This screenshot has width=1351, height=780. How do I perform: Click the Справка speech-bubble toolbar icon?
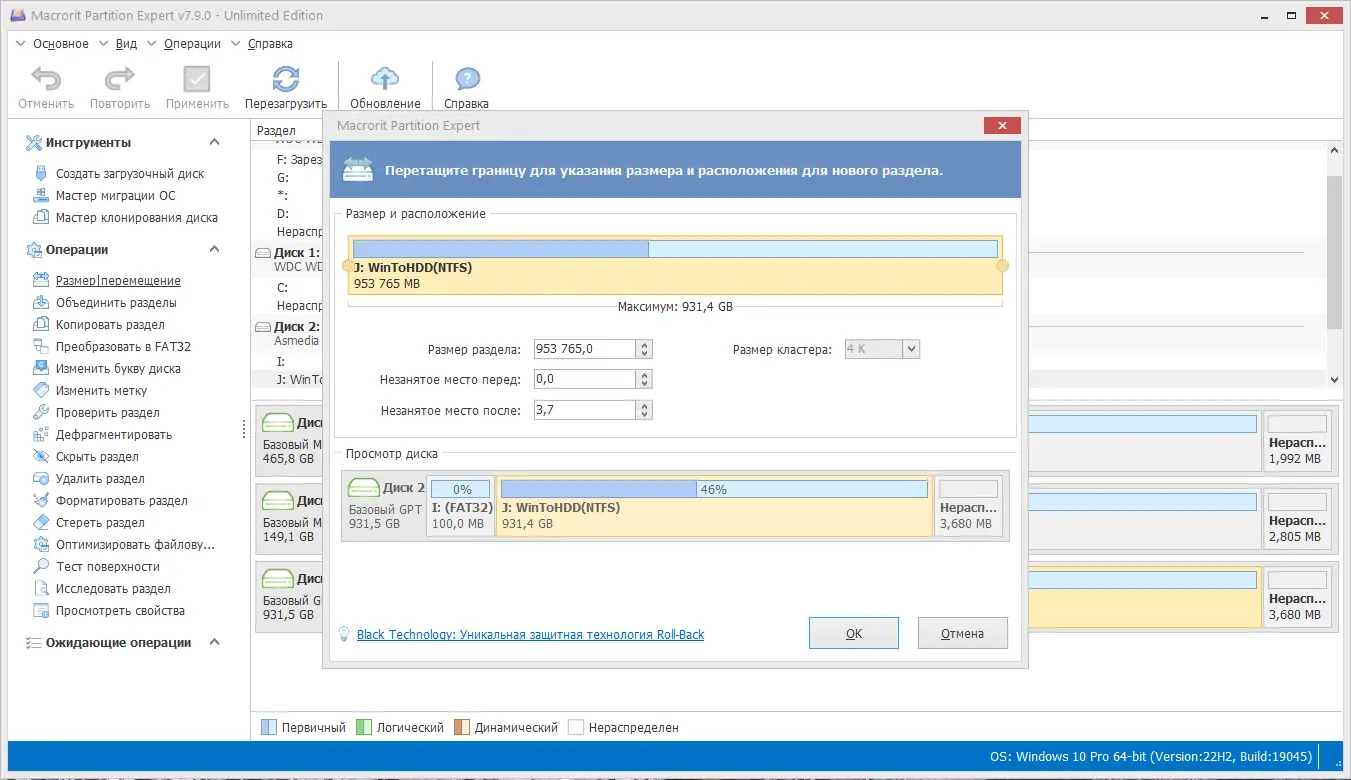(x=467, y=79)
